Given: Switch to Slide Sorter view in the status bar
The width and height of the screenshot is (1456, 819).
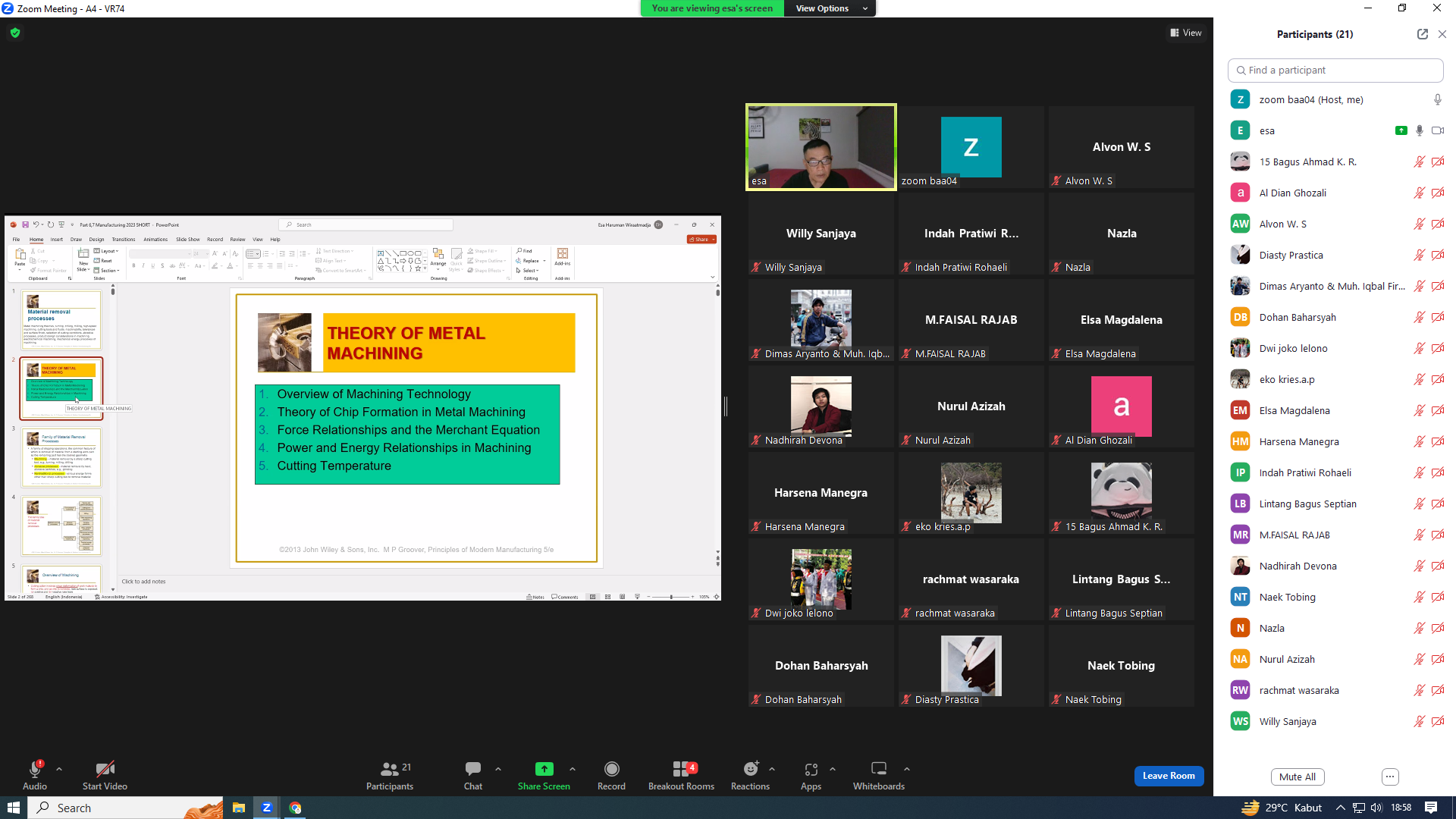Looking at the screenshot, I should pos(607,597).
